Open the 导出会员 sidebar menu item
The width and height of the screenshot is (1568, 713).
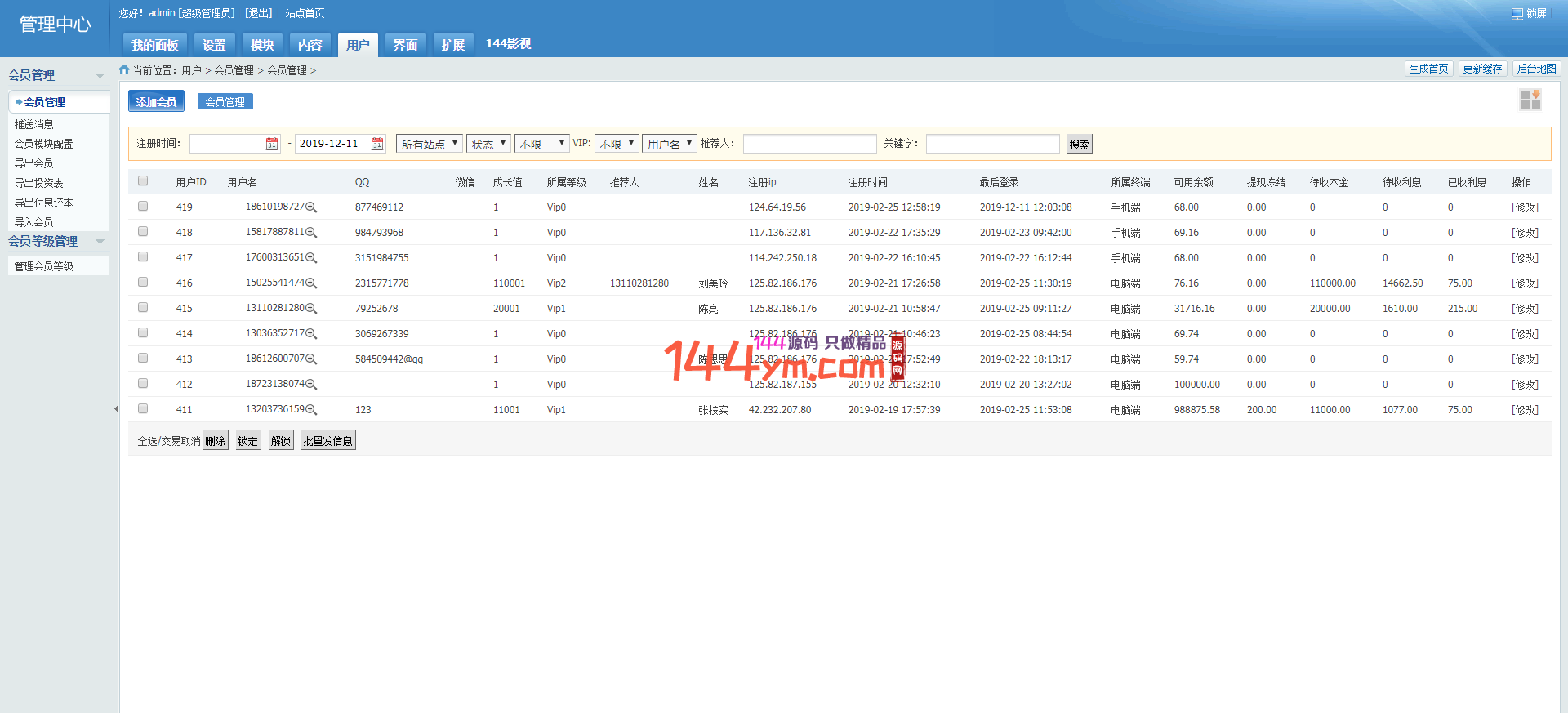(x=33, y=163)
